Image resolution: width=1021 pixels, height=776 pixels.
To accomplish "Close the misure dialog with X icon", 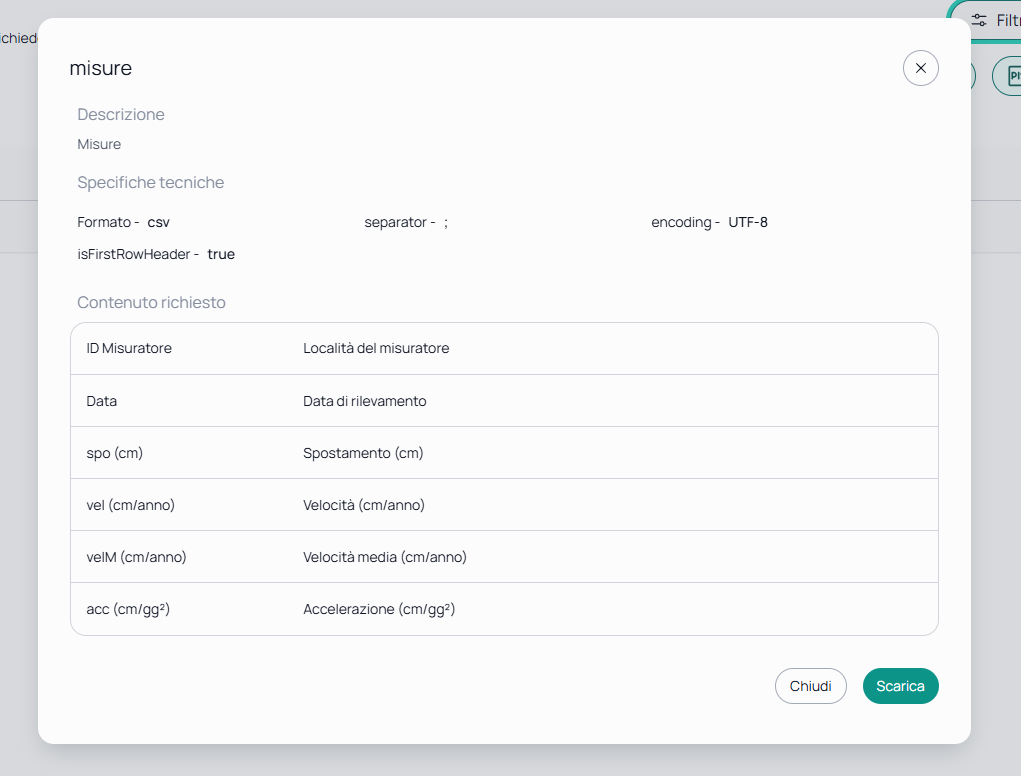I will tap(920, 68).
